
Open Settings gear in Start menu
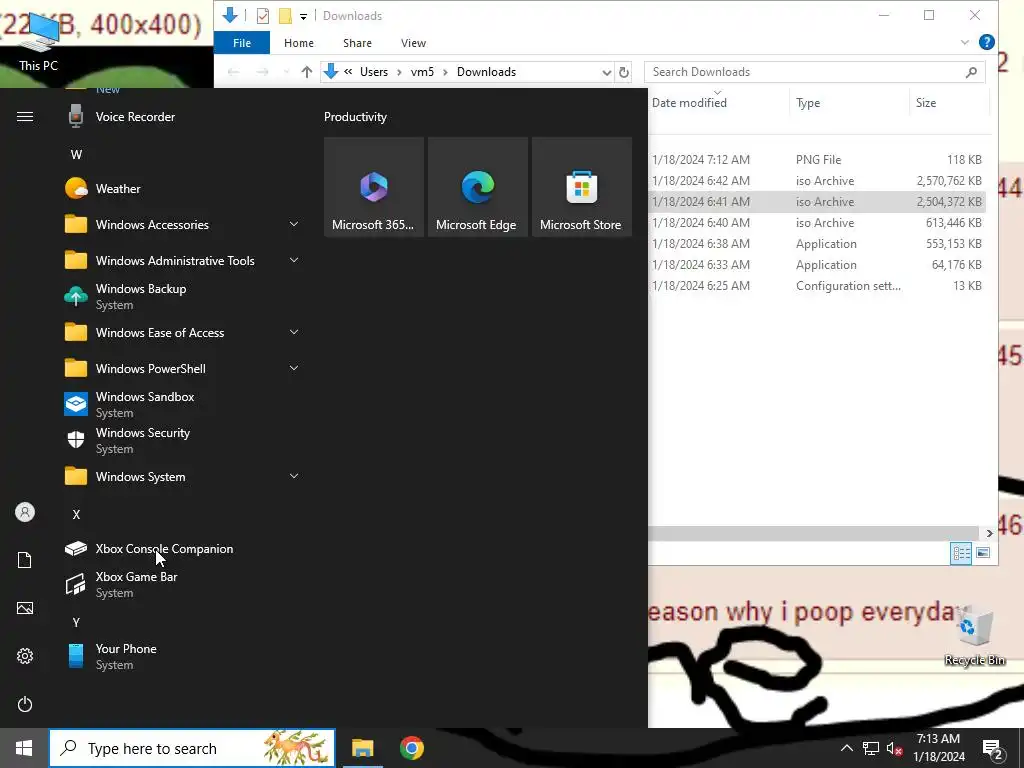(x=25, y=656)
